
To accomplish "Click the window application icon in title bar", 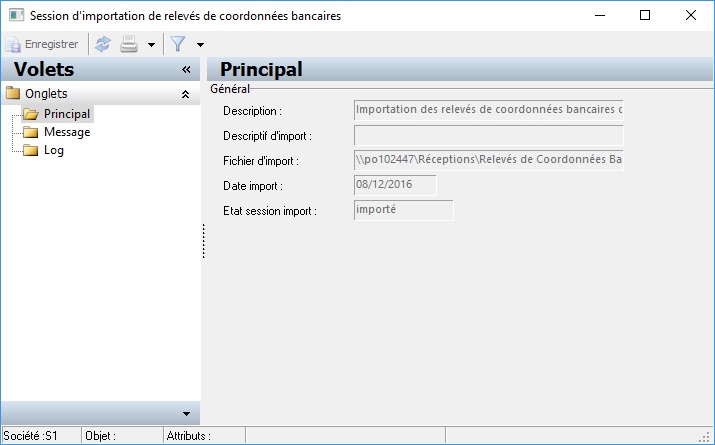I will 16,15.
